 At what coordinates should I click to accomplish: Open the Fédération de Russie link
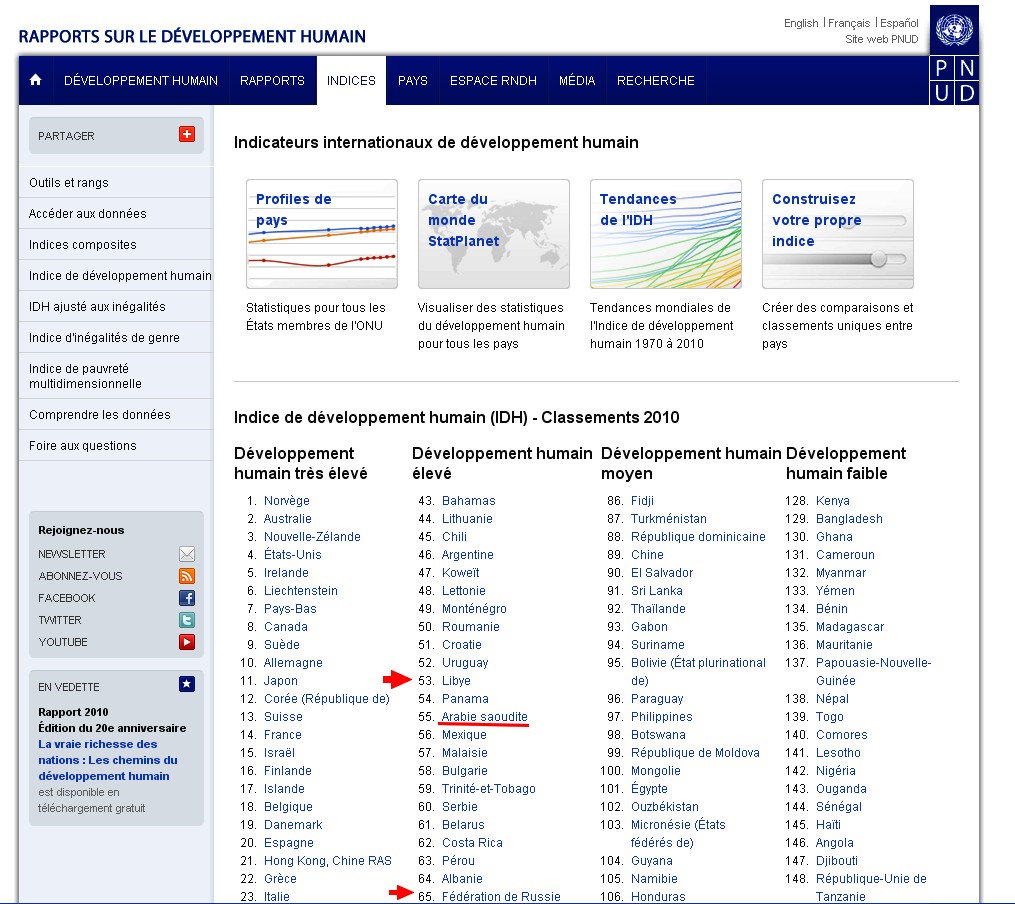click(501, 897)
